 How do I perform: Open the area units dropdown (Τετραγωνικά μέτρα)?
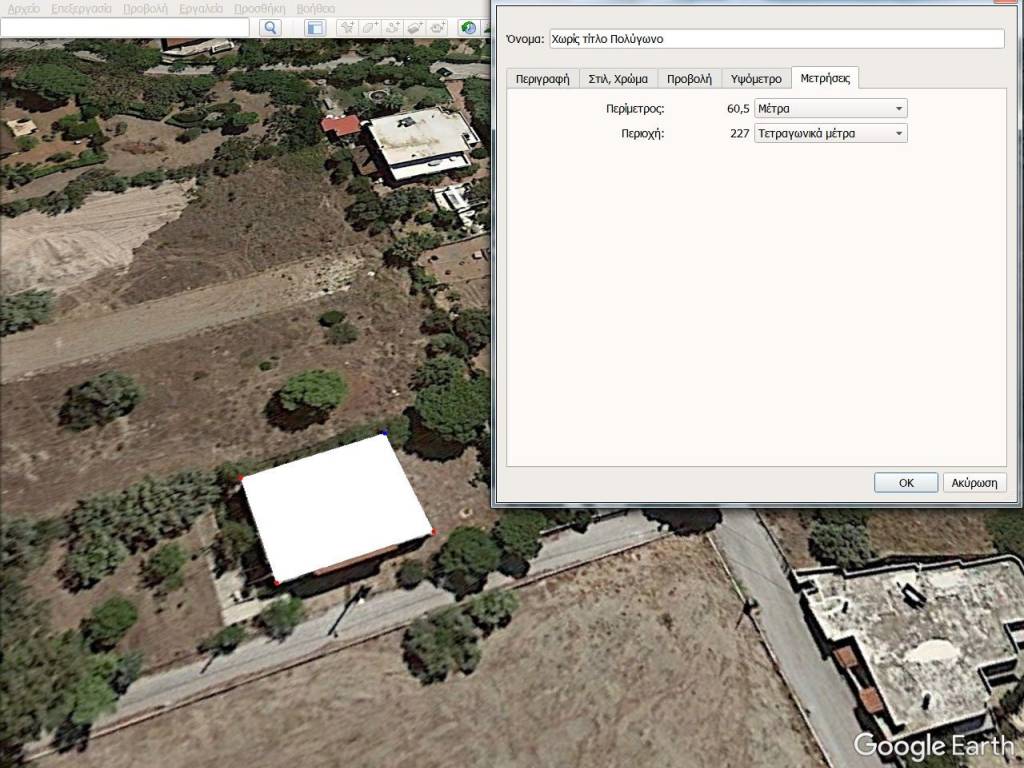[830, 133]
